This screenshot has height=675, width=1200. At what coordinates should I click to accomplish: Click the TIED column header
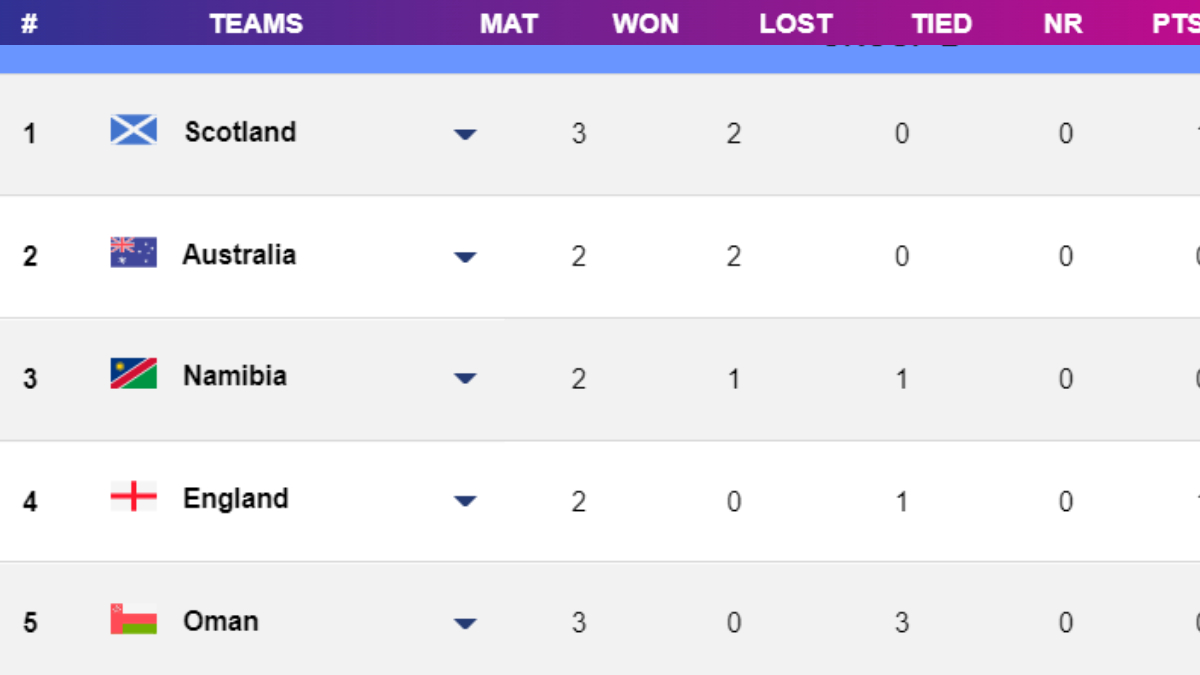(x=941, y=24)
